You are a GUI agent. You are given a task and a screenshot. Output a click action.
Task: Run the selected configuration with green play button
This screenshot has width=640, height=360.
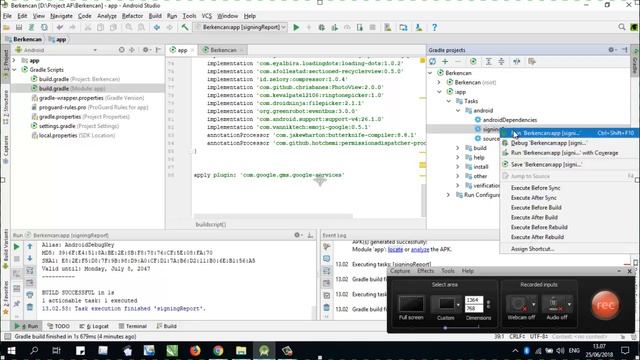click(x=296, y=27)
